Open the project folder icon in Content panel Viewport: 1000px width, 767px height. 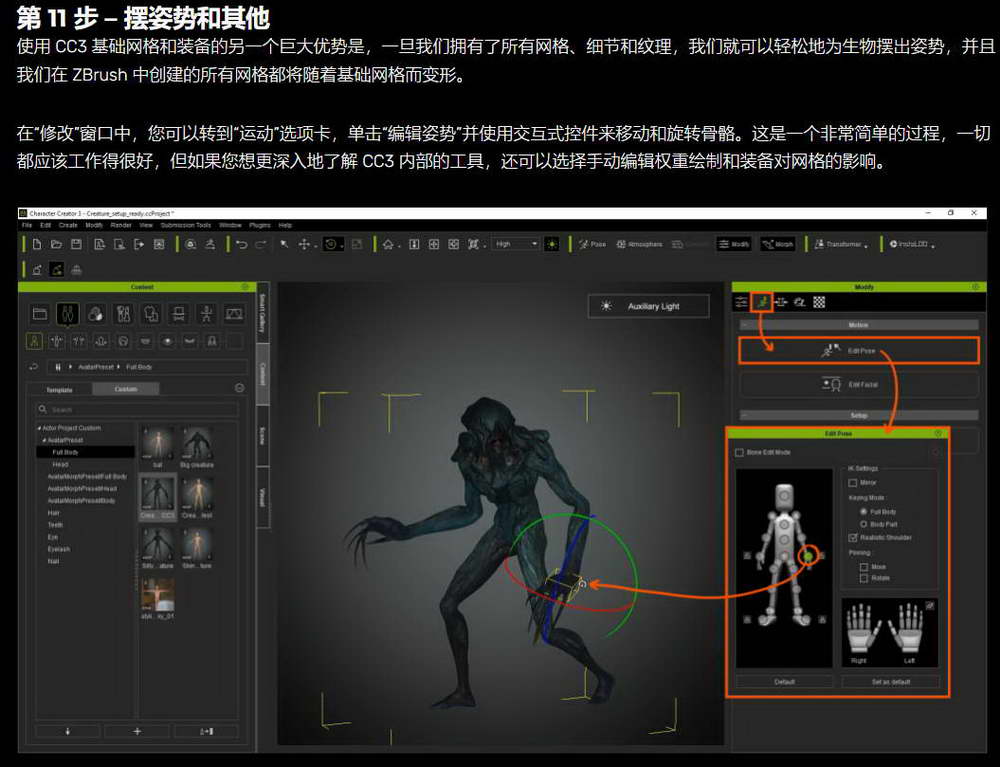click(x=40, y=314)
